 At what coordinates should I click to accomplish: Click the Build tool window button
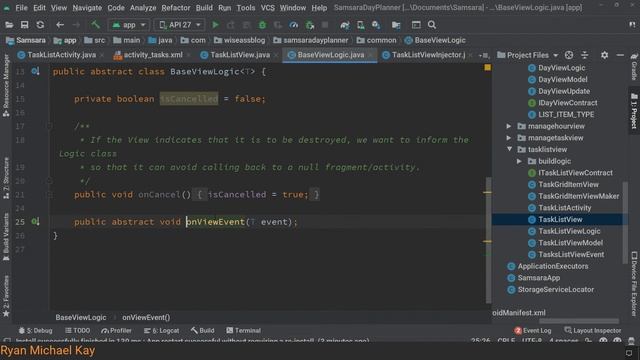pos(202,330)
